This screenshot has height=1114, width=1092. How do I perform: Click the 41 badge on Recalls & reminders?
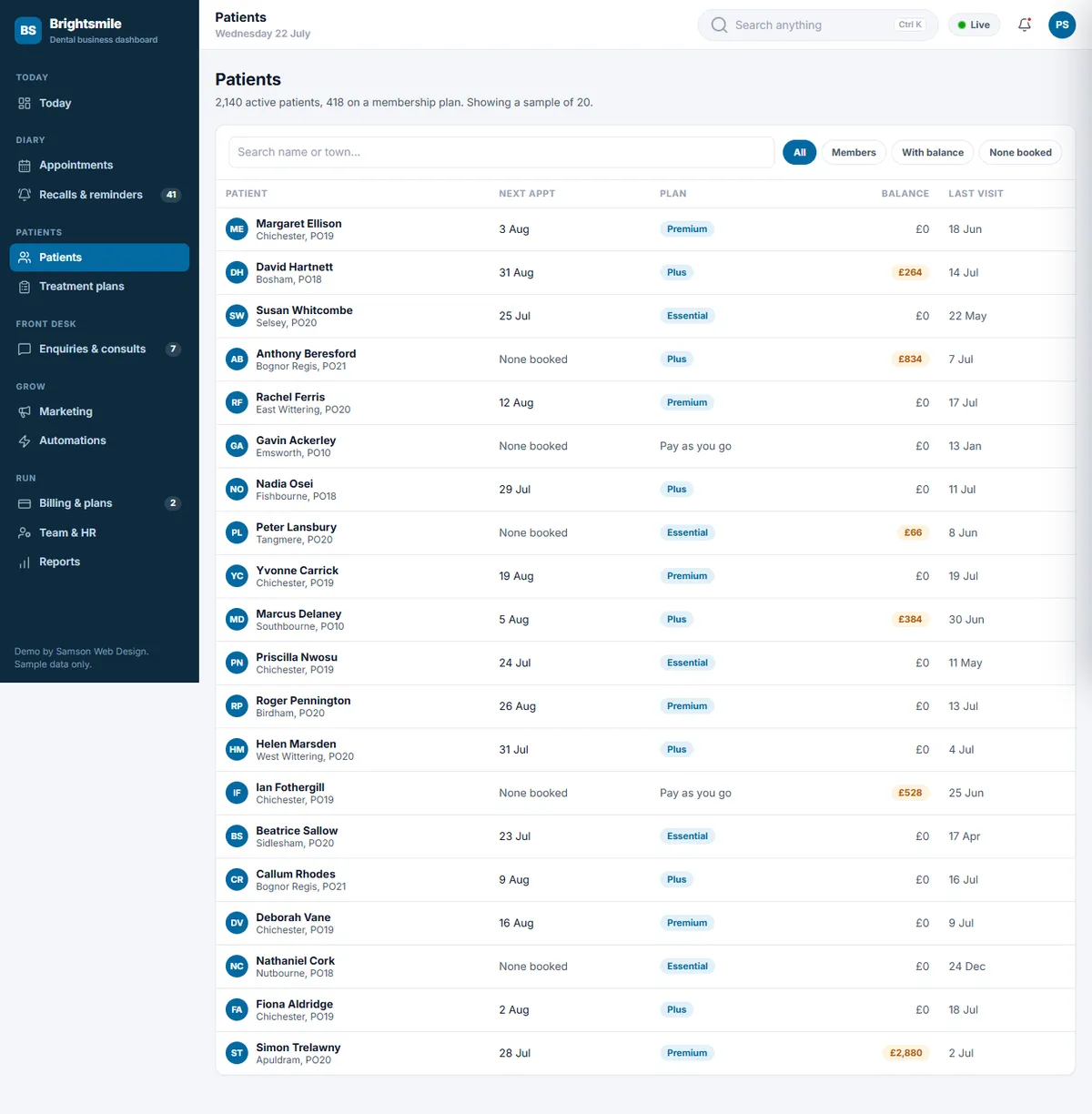pyautogui.click(x=171, y=195)
